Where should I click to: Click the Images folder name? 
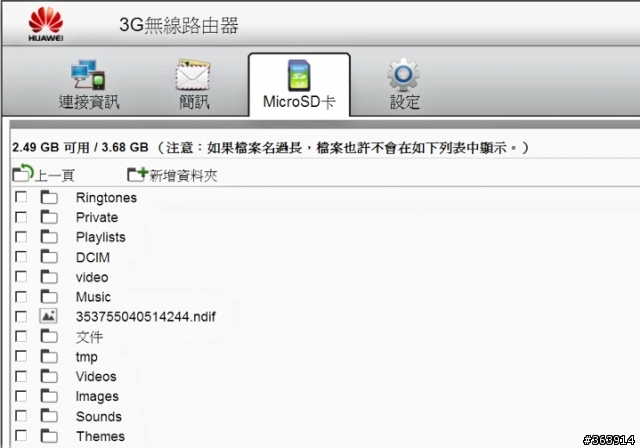97,397
